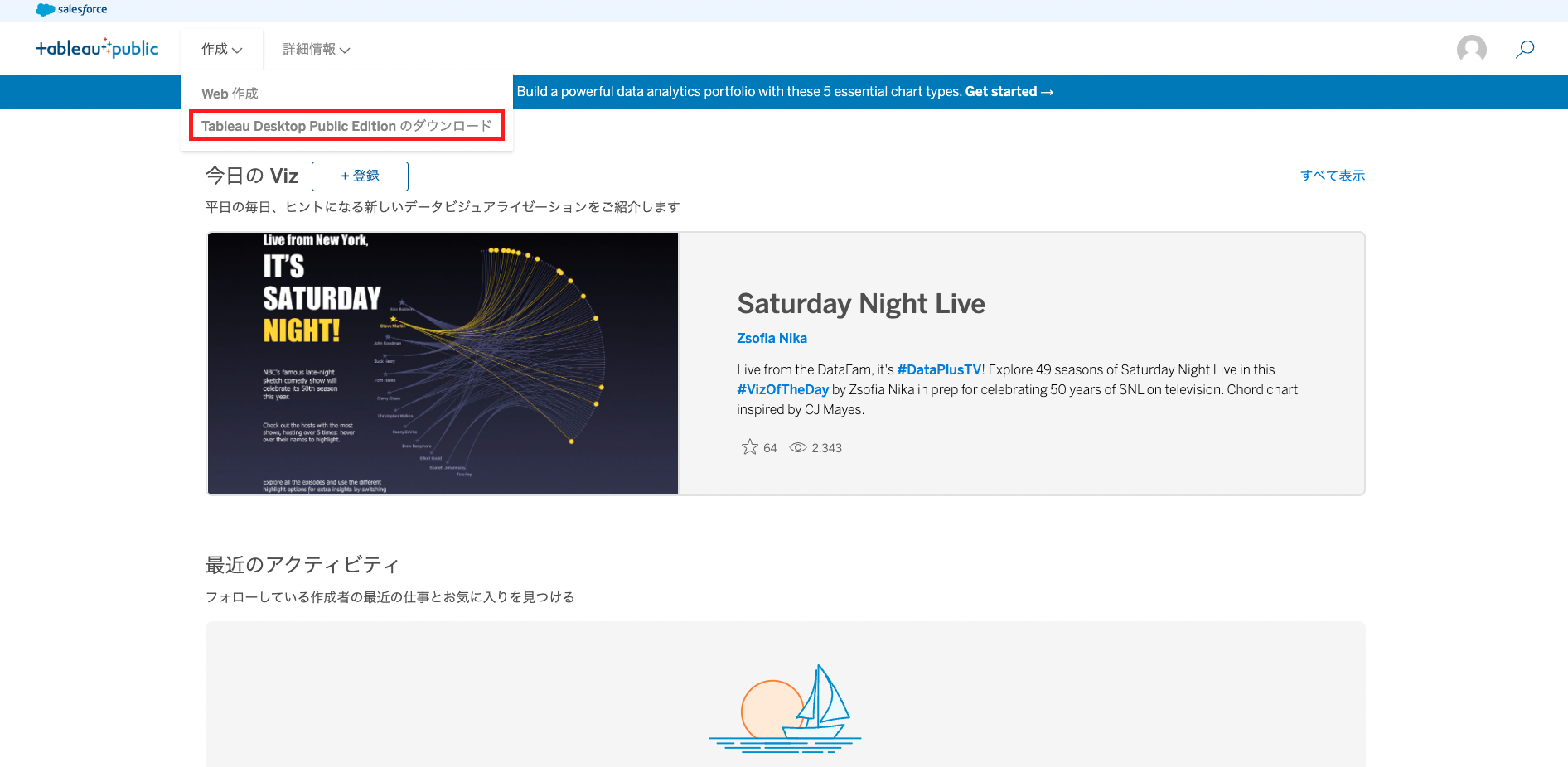Click the フォローしている作成者 description text
The image size is (1568, 767).
click(x=390, y=597)
